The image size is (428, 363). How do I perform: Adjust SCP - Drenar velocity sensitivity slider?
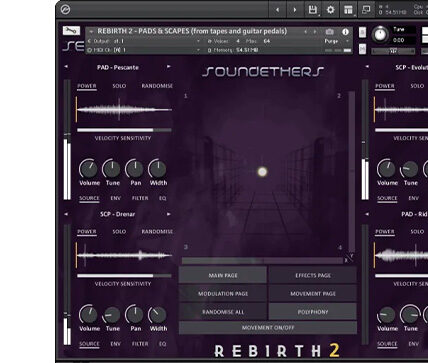(124, 276)
